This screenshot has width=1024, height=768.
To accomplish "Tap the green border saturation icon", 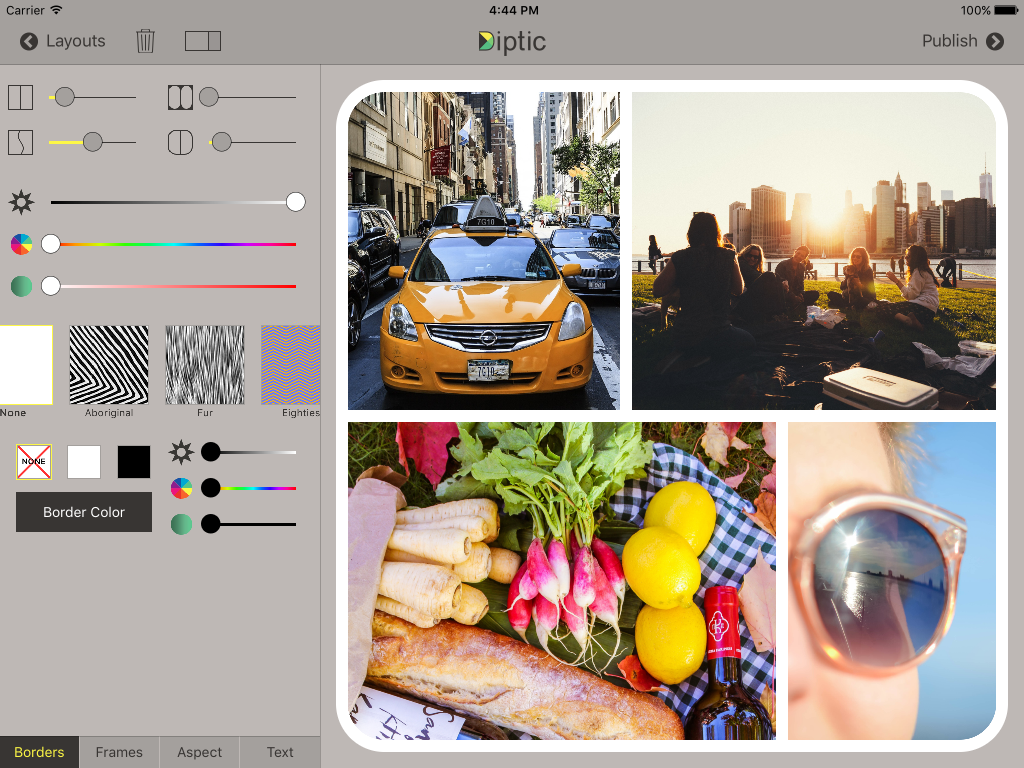I will click(22, 286).
